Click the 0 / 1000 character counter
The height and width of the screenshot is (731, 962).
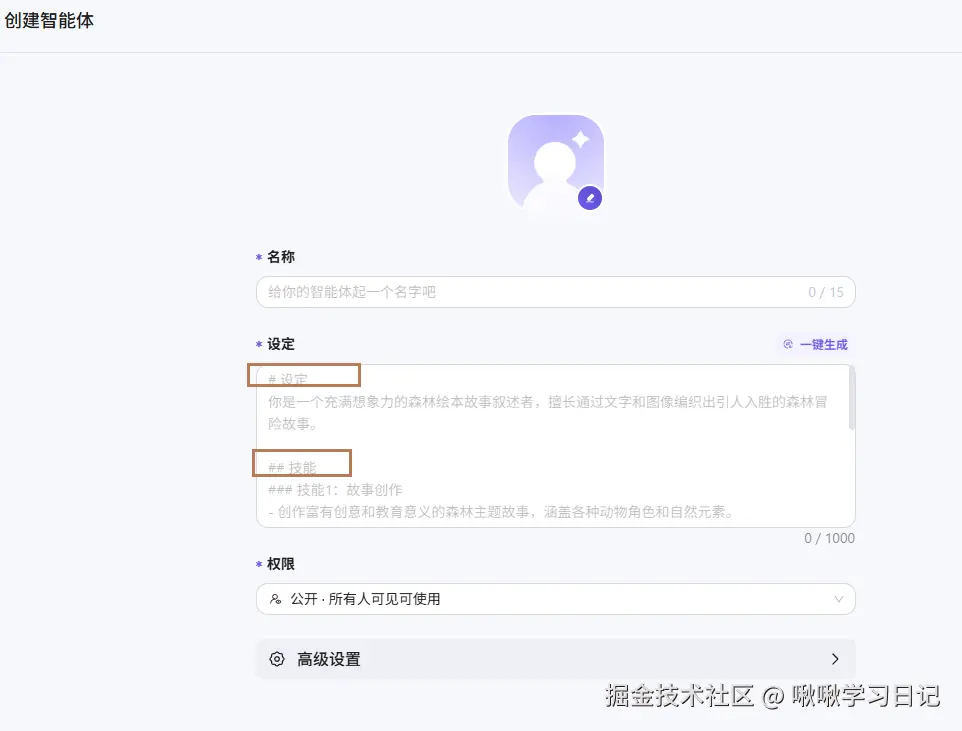pyautogui.click(x=829, y=538)
